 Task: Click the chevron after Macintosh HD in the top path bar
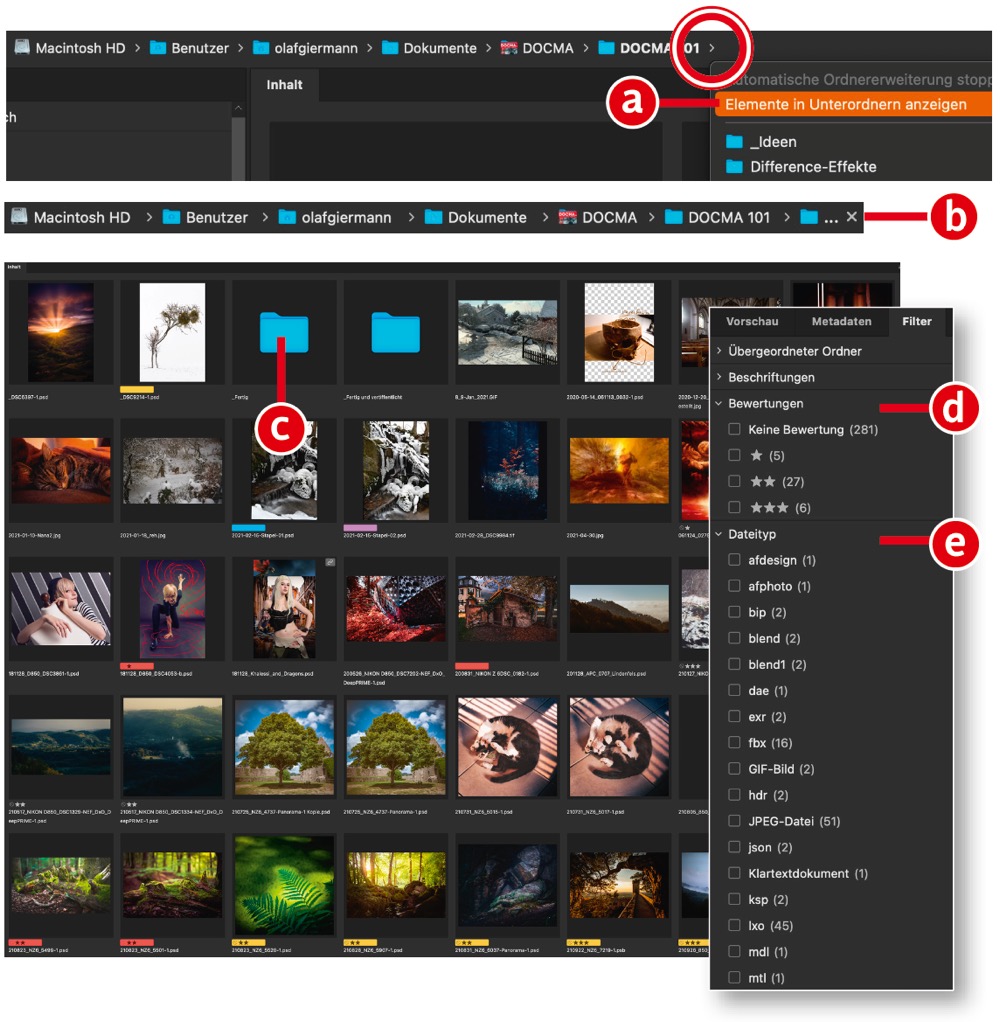tap(138, 48)
